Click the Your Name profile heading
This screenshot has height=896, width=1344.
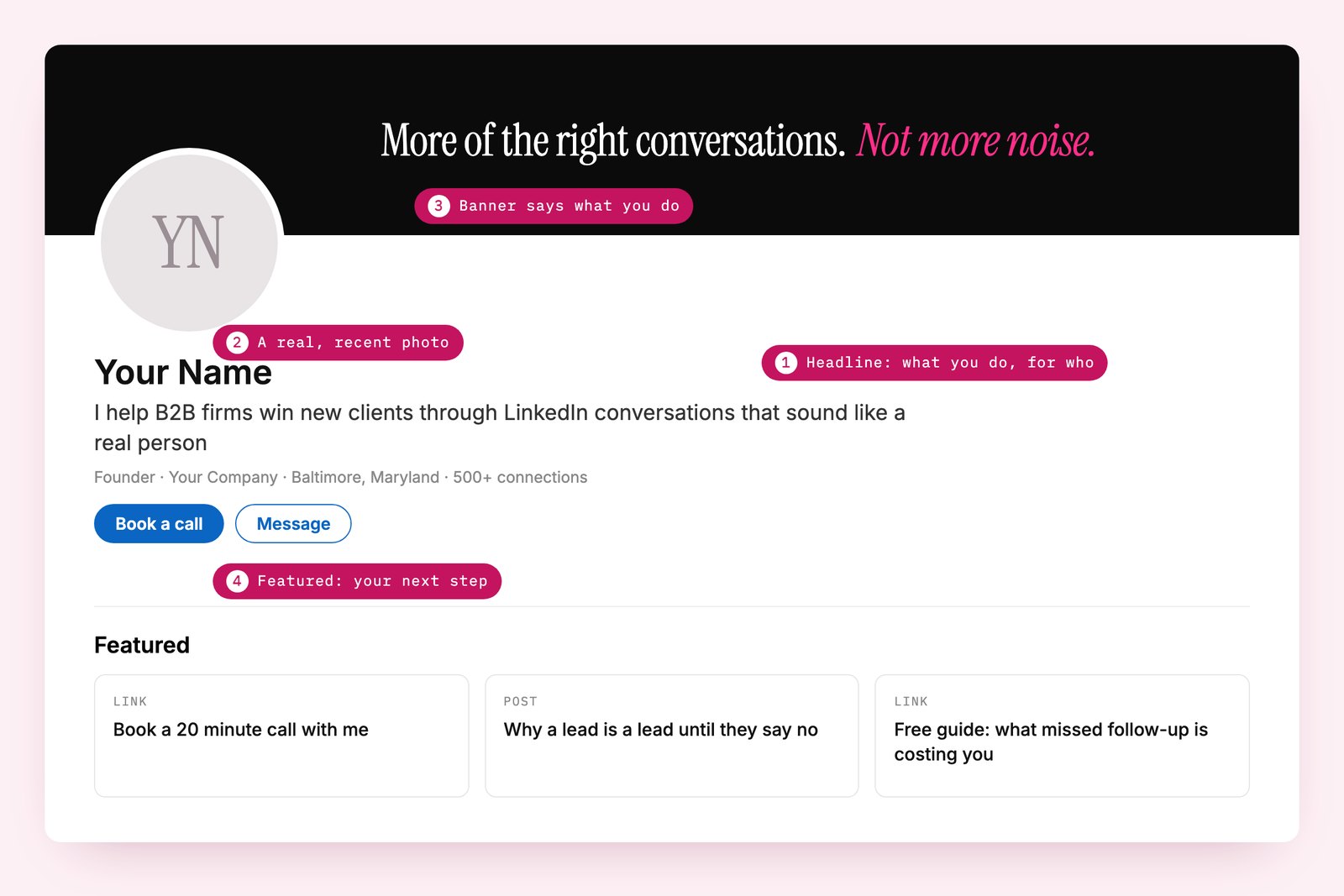183,372
